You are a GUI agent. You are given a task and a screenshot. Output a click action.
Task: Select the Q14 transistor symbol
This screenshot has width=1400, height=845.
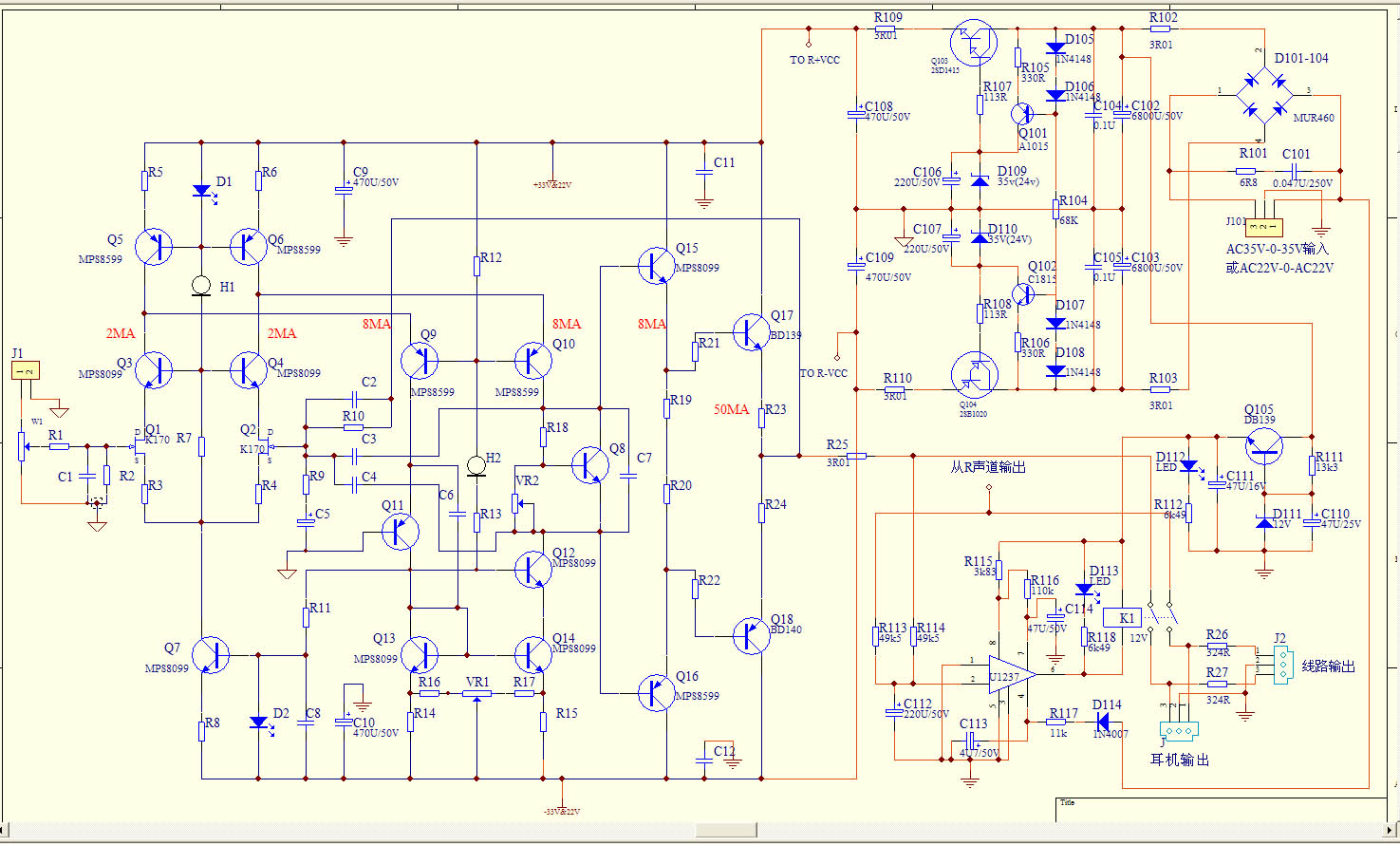532,655
